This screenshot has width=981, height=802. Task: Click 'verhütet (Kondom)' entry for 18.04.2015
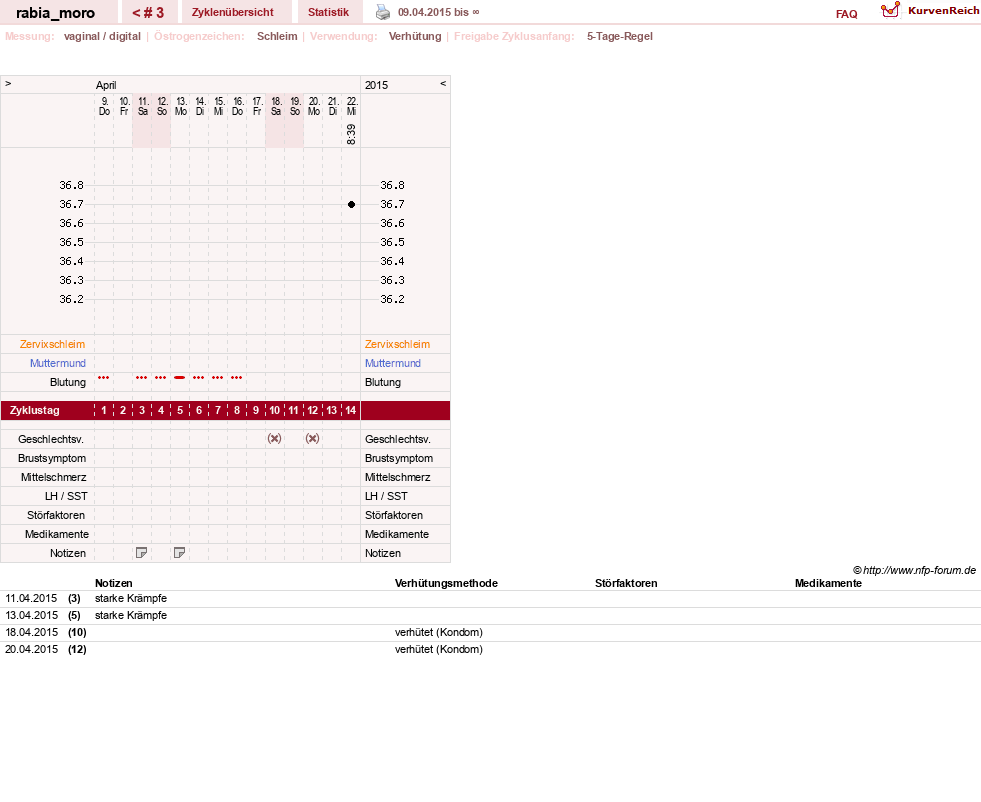[439, 632]
